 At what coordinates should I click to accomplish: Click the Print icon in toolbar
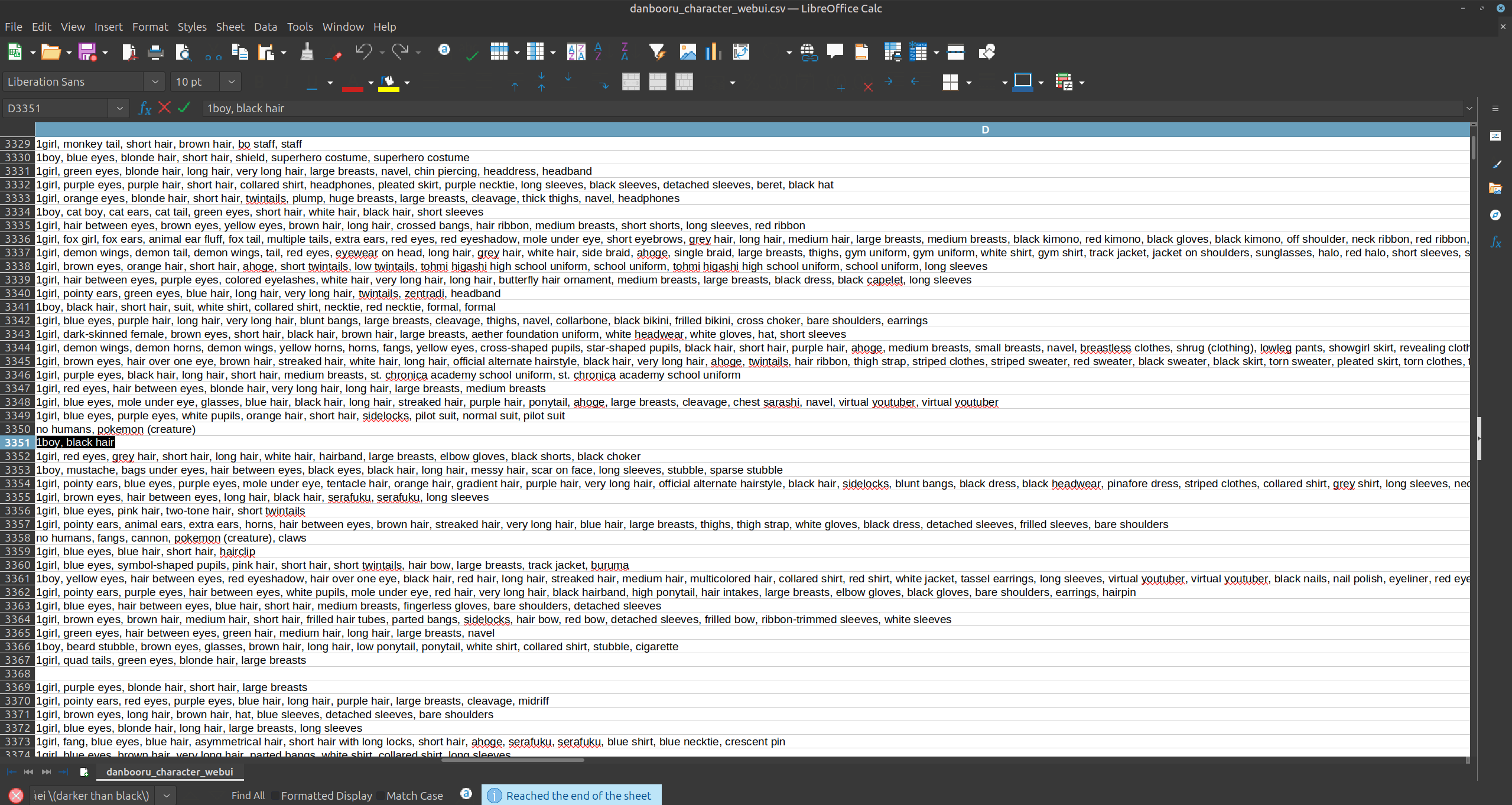coord(155,53)
